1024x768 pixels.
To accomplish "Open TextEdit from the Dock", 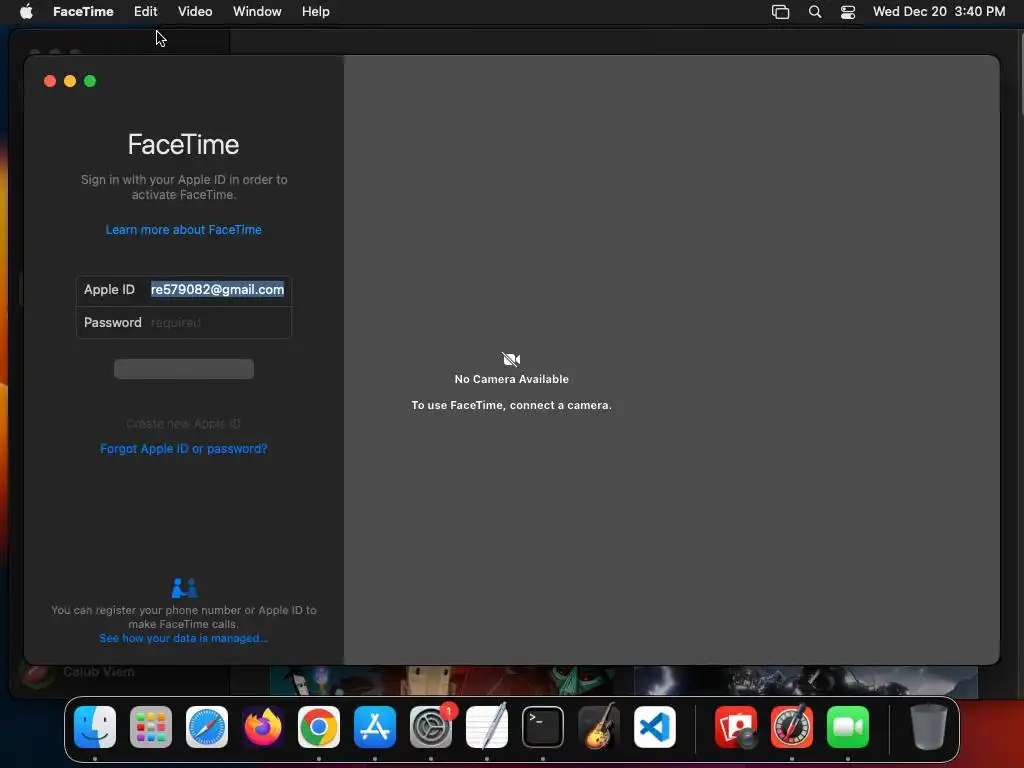I will tap(487, 727).
